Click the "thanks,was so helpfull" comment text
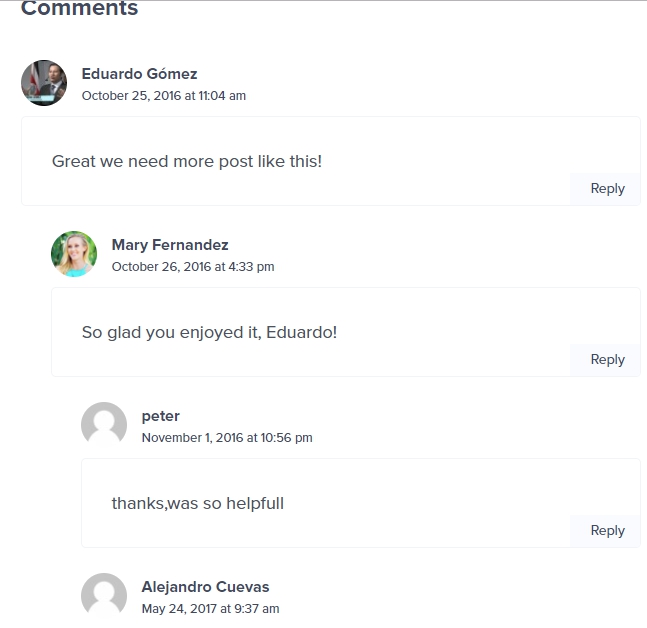 198,503
